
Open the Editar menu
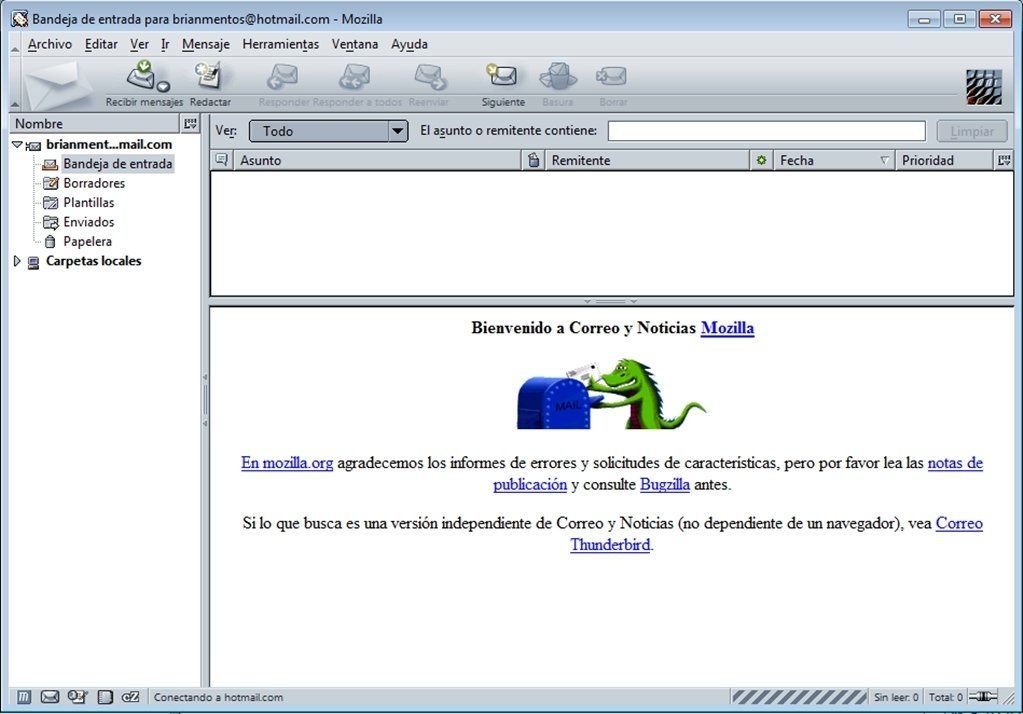pos(101,44)
